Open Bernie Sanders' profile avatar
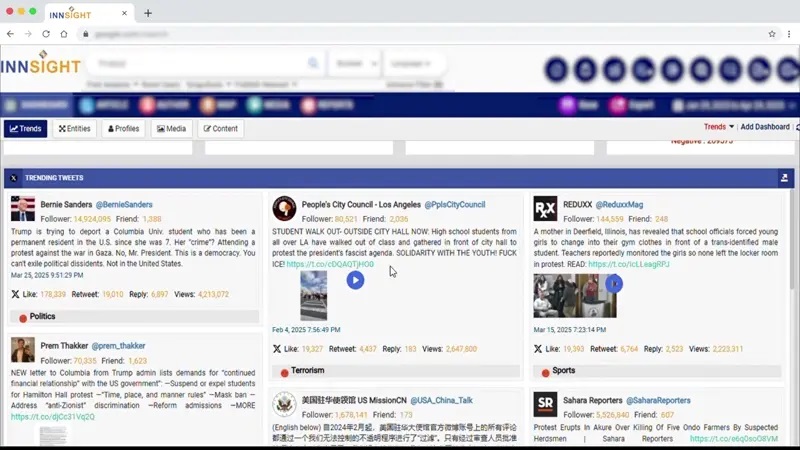 (x=23, y=209)
